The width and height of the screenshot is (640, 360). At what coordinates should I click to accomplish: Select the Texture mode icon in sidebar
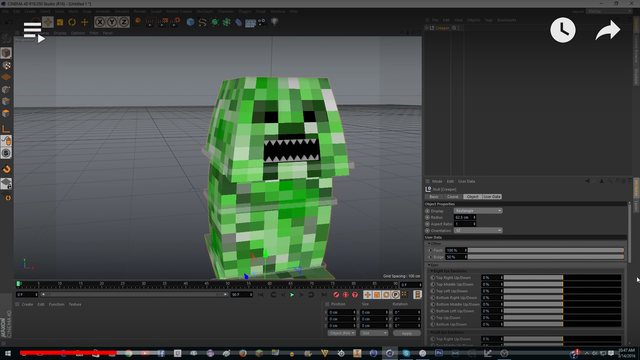click(x=6, y=65)
